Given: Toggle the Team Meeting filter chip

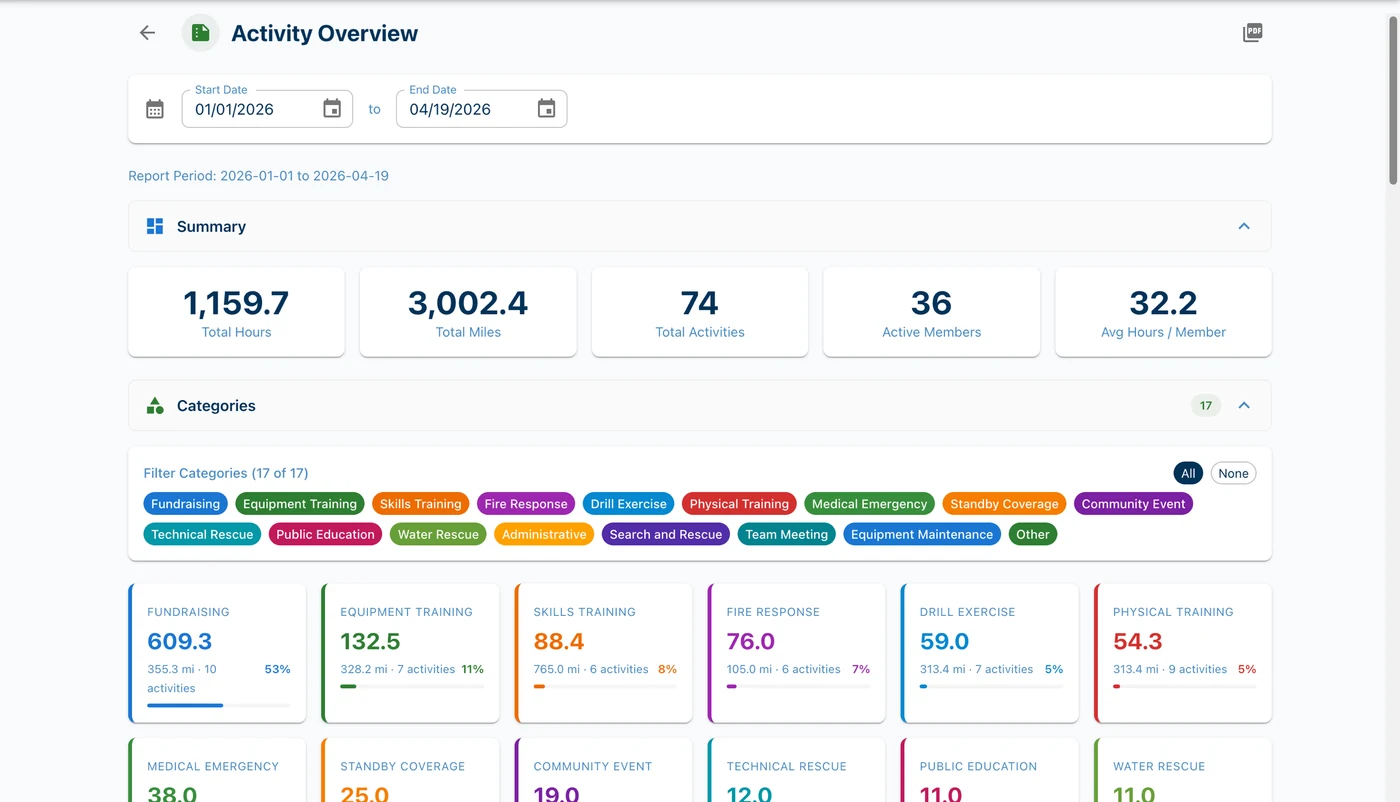Looking at the screenshot, I should (787, 534).
